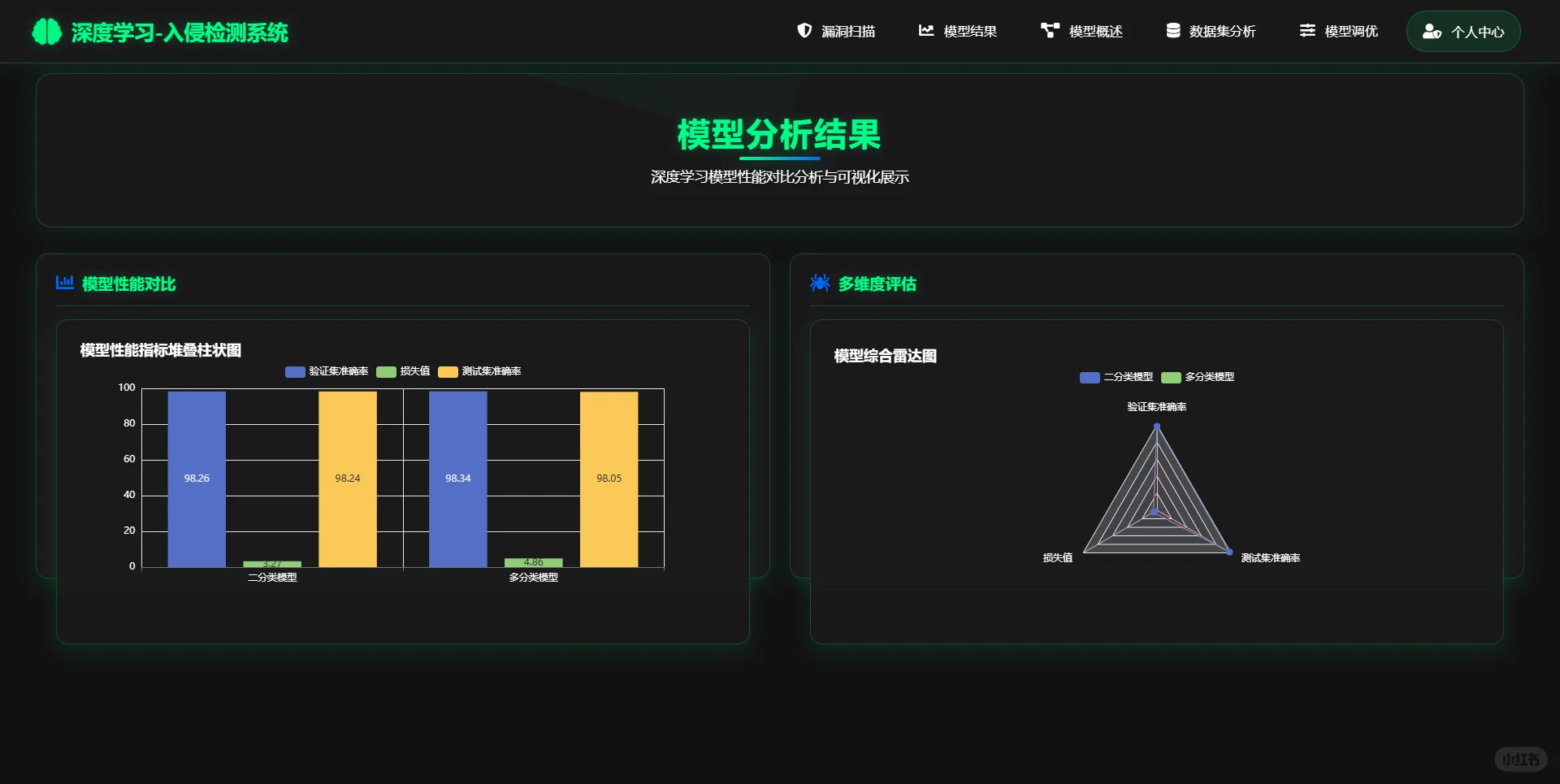The height and width of the screenshot is (784, 1560).
Task: Select the database icon for 数据集分析
Action: tap(1172, 30)
